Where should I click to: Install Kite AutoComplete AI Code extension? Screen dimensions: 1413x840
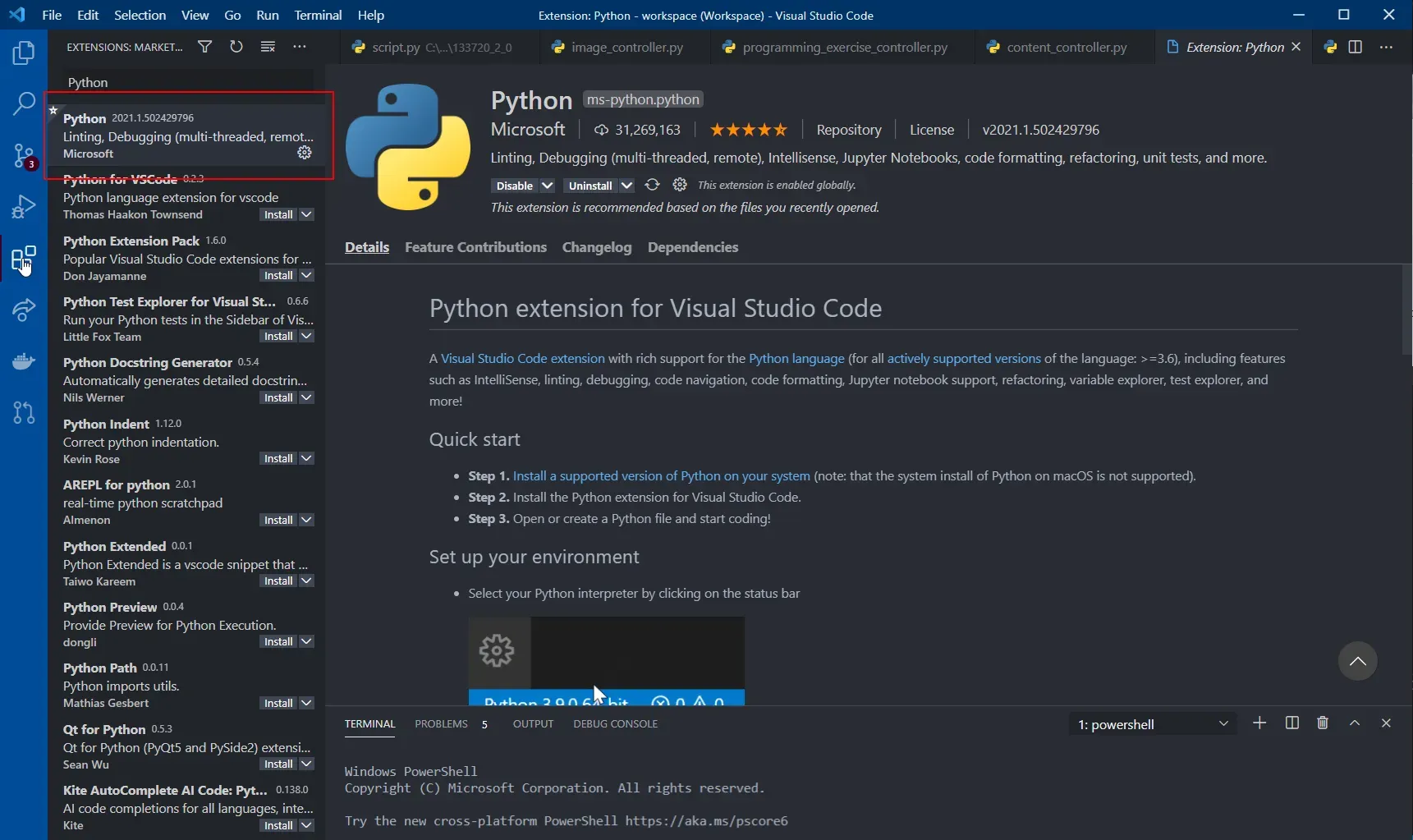coord(278,825)
